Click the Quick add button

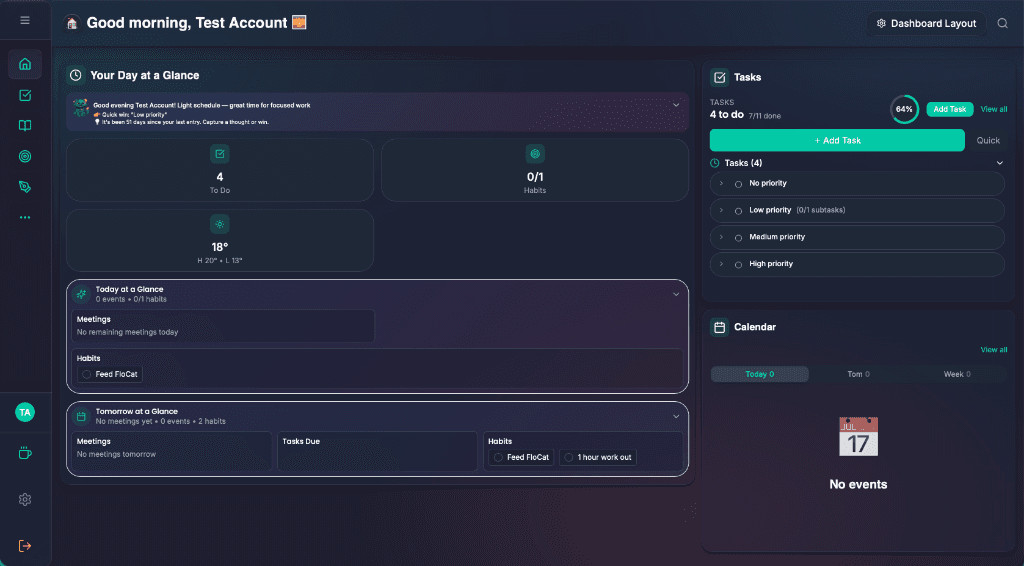987,140
